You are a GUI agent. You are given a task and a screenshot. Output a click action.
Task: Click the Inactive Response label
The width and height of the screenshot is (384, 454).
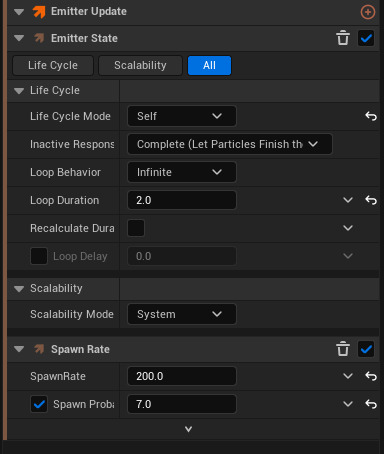(x=72, y=144)
